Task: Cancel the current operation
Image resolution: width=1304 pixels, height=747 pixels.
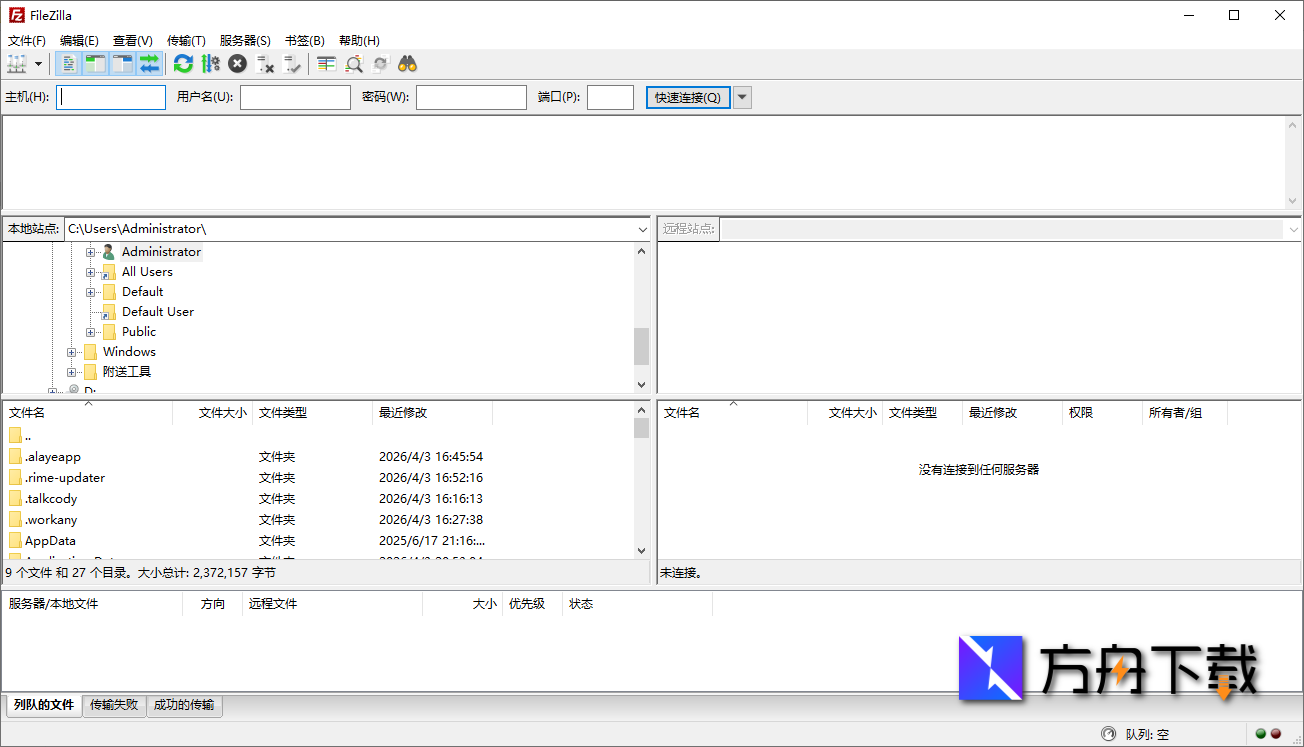Action: pos(237,63)
